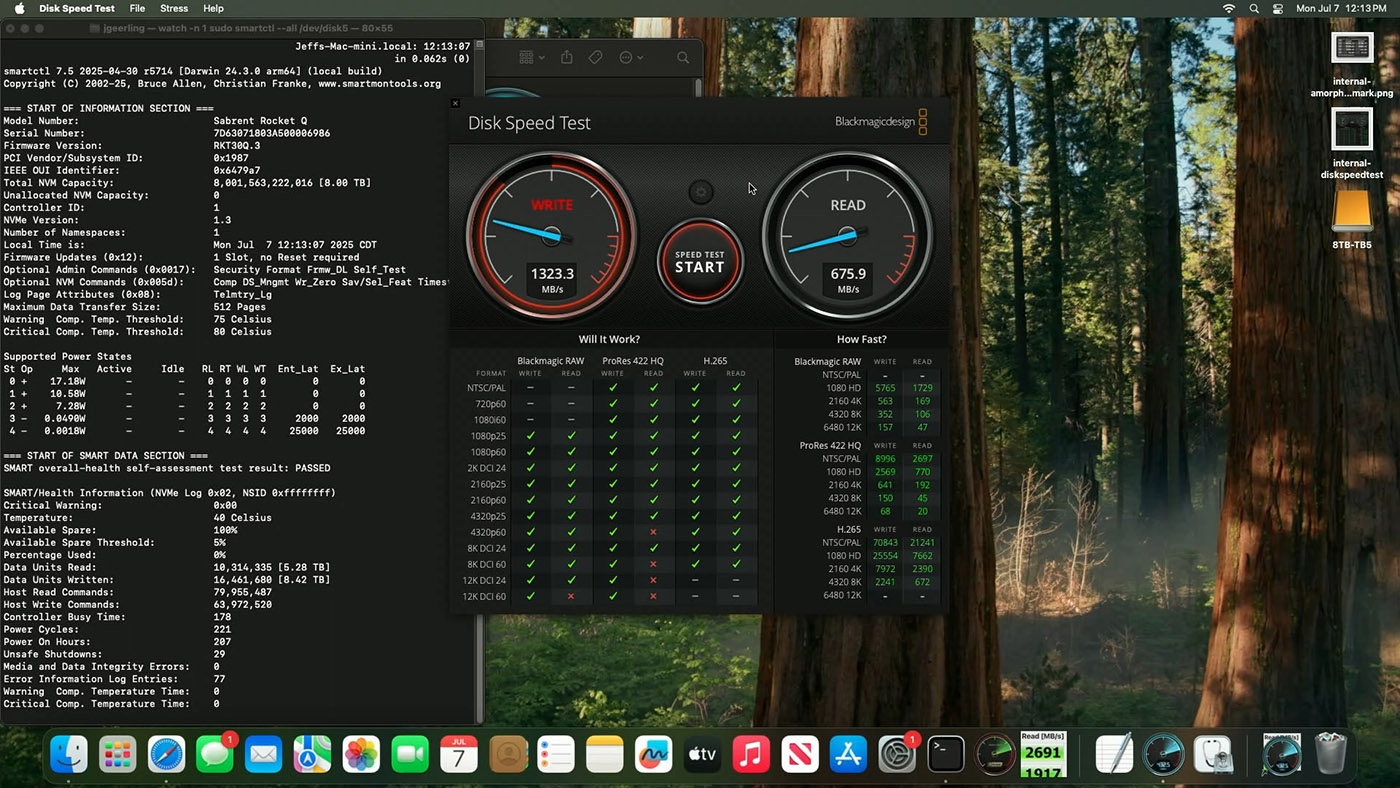Click the "5765" Blackmagic RAW write value

click(x=885, y=387)
